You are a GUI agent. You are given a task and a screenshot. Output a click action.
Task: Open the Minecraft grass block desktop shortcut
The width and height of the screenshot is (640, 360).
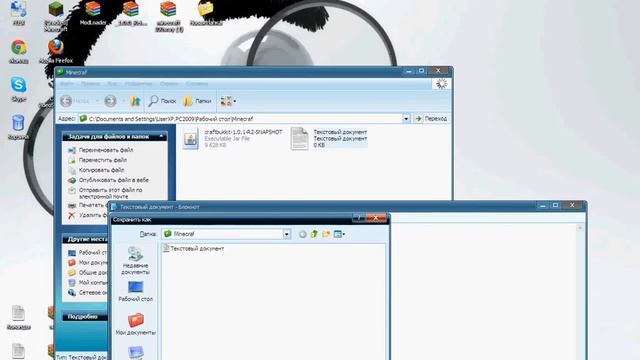(56, 16)
